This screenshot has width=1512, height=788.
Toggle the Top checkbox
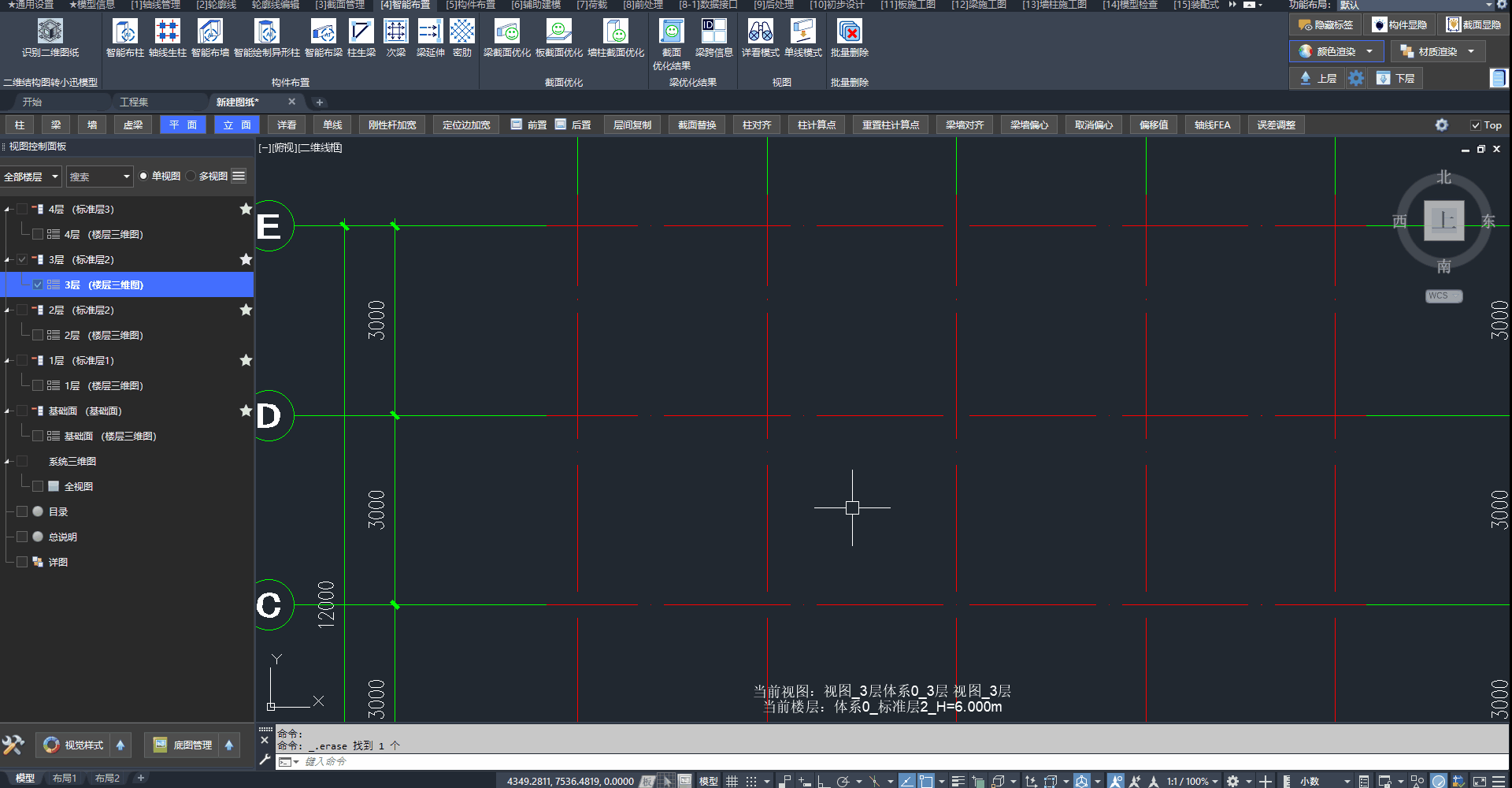(x=1476, y=125)
